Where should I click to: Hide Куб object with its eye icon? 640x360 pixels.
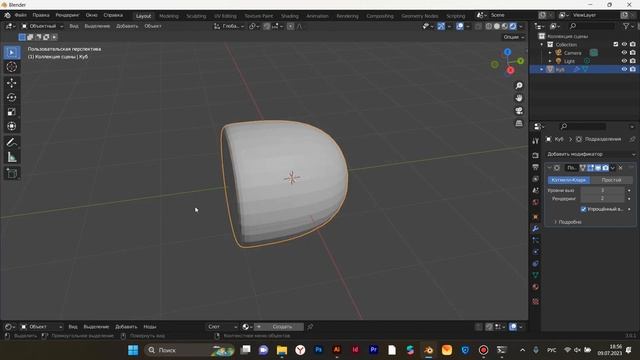click(x=624, y=69)
